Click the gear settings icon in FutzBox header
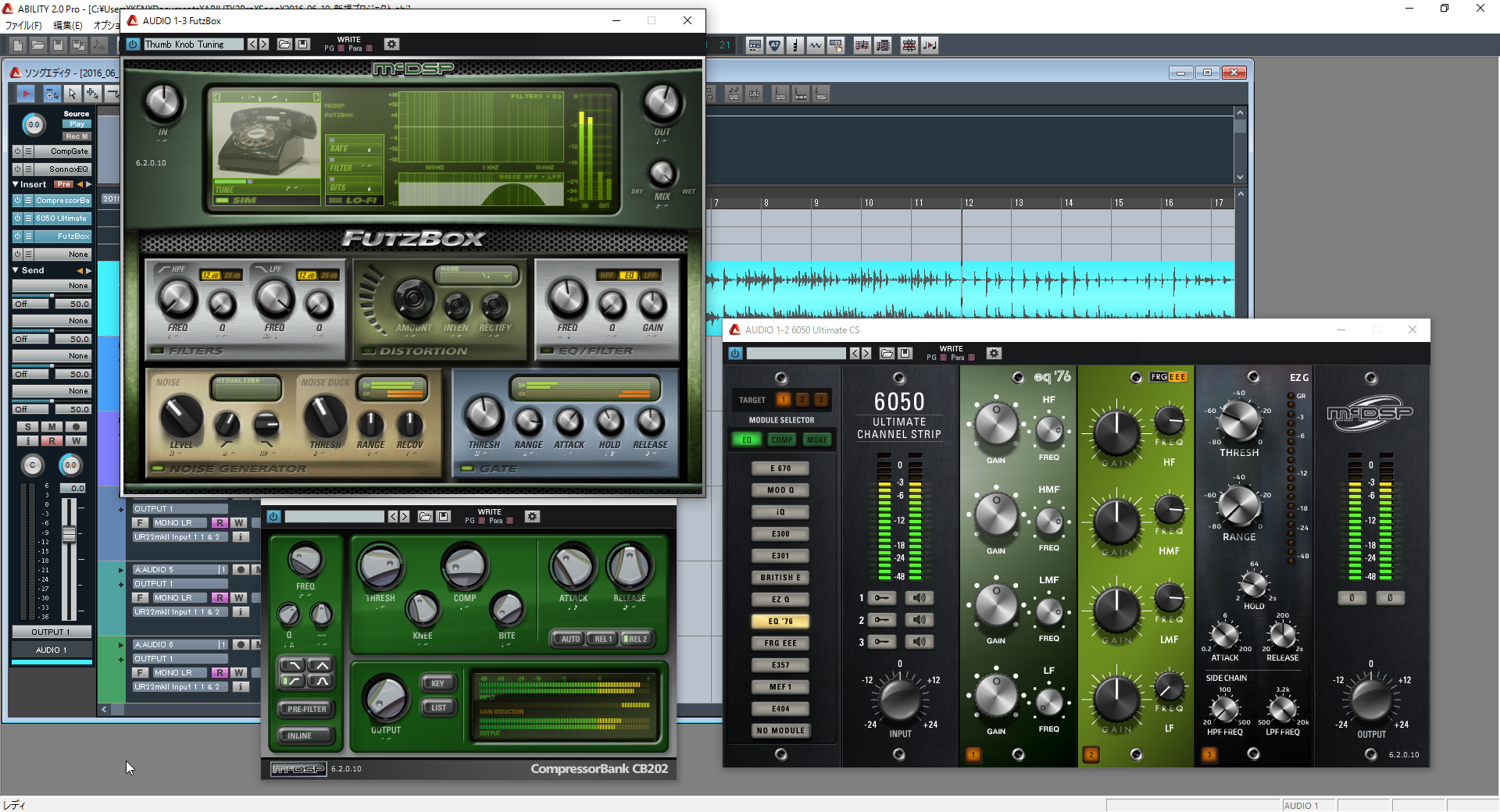This screenshot has height=812, width=1500. coord(392,45)
